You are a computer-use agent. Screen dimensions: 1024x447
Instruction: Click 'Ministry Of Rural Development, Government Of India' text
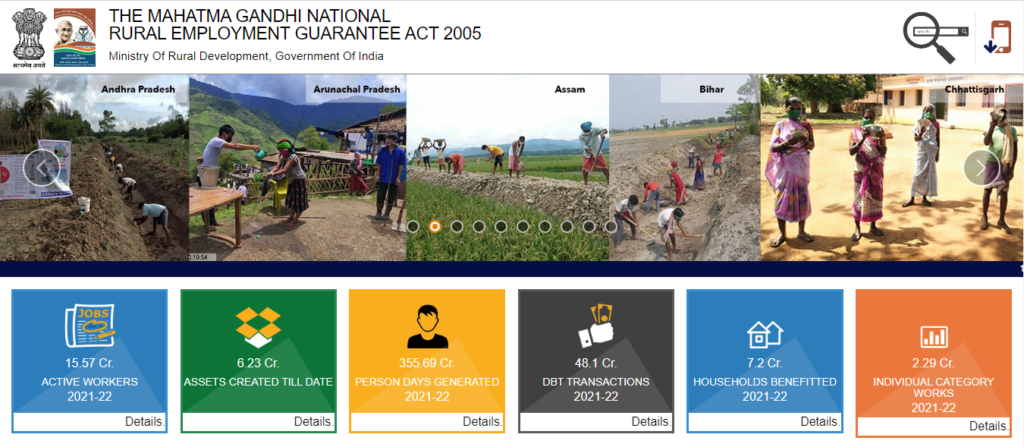point(246,56)
